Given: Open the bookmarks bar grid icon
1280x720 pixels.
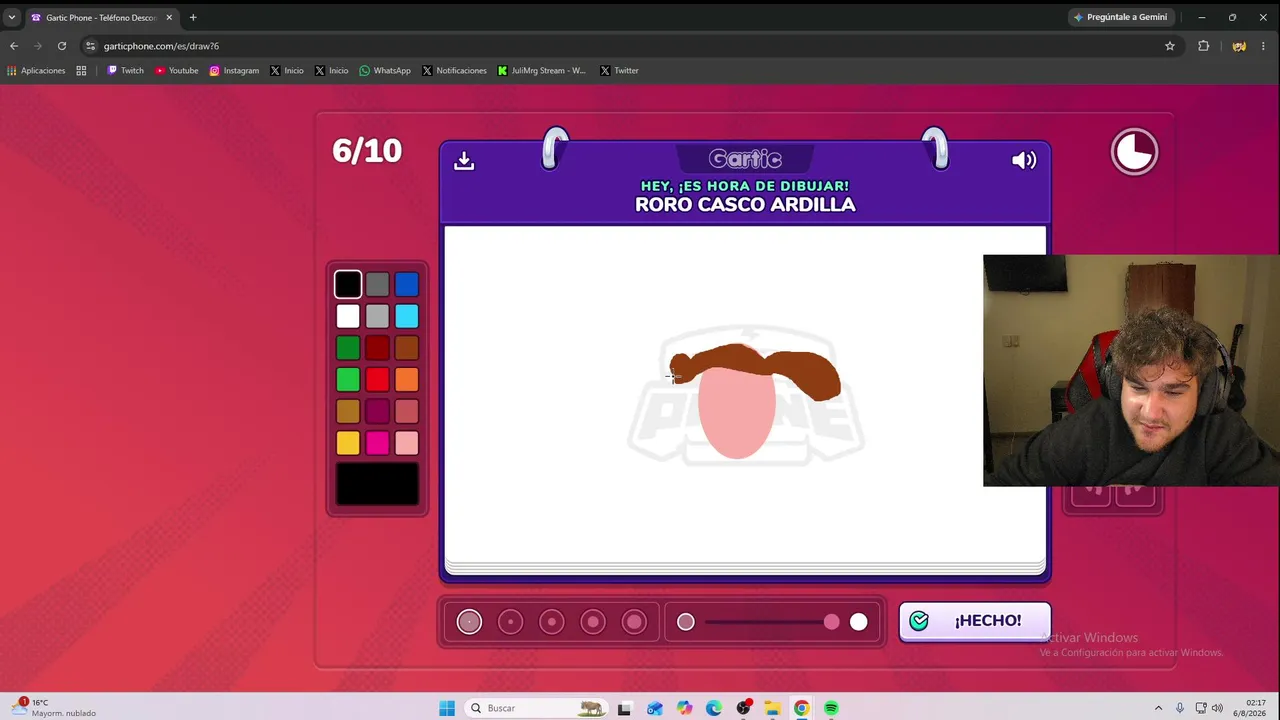Looking at the screenshot, I should click(81, 71).
